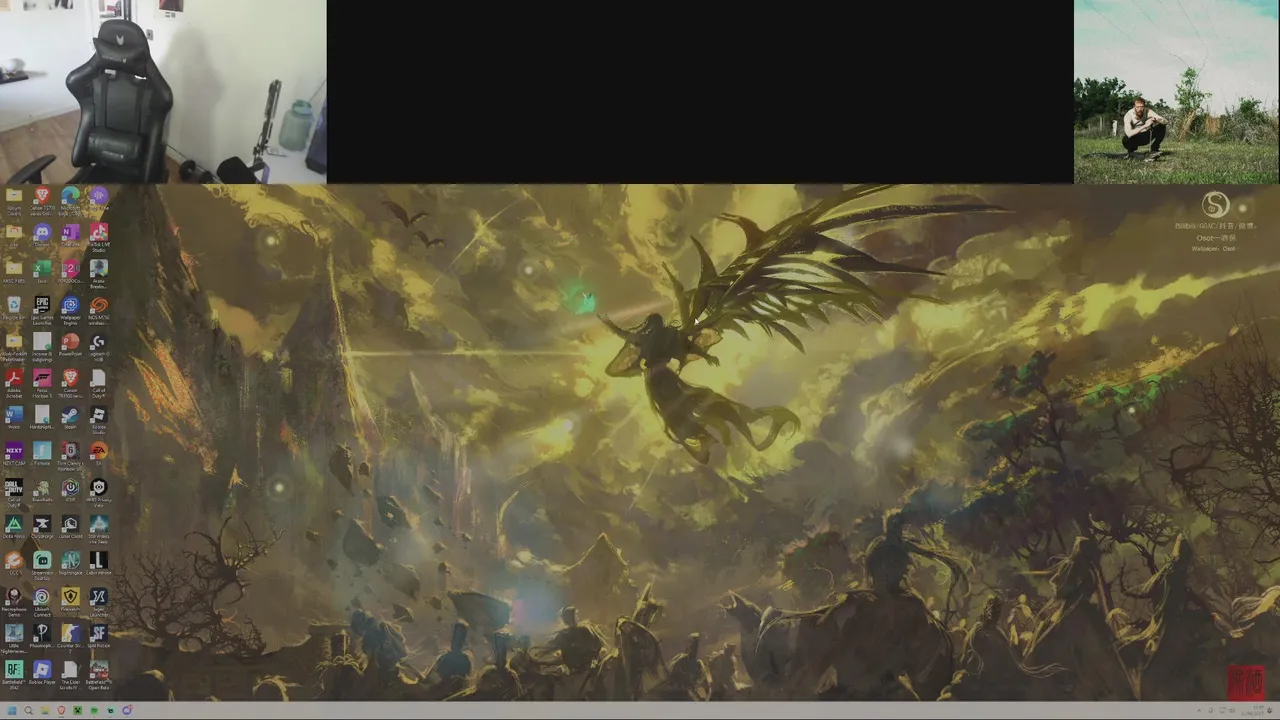
Task: Open the Arena Breakout shortcut
Action: [x=98, y=275]
